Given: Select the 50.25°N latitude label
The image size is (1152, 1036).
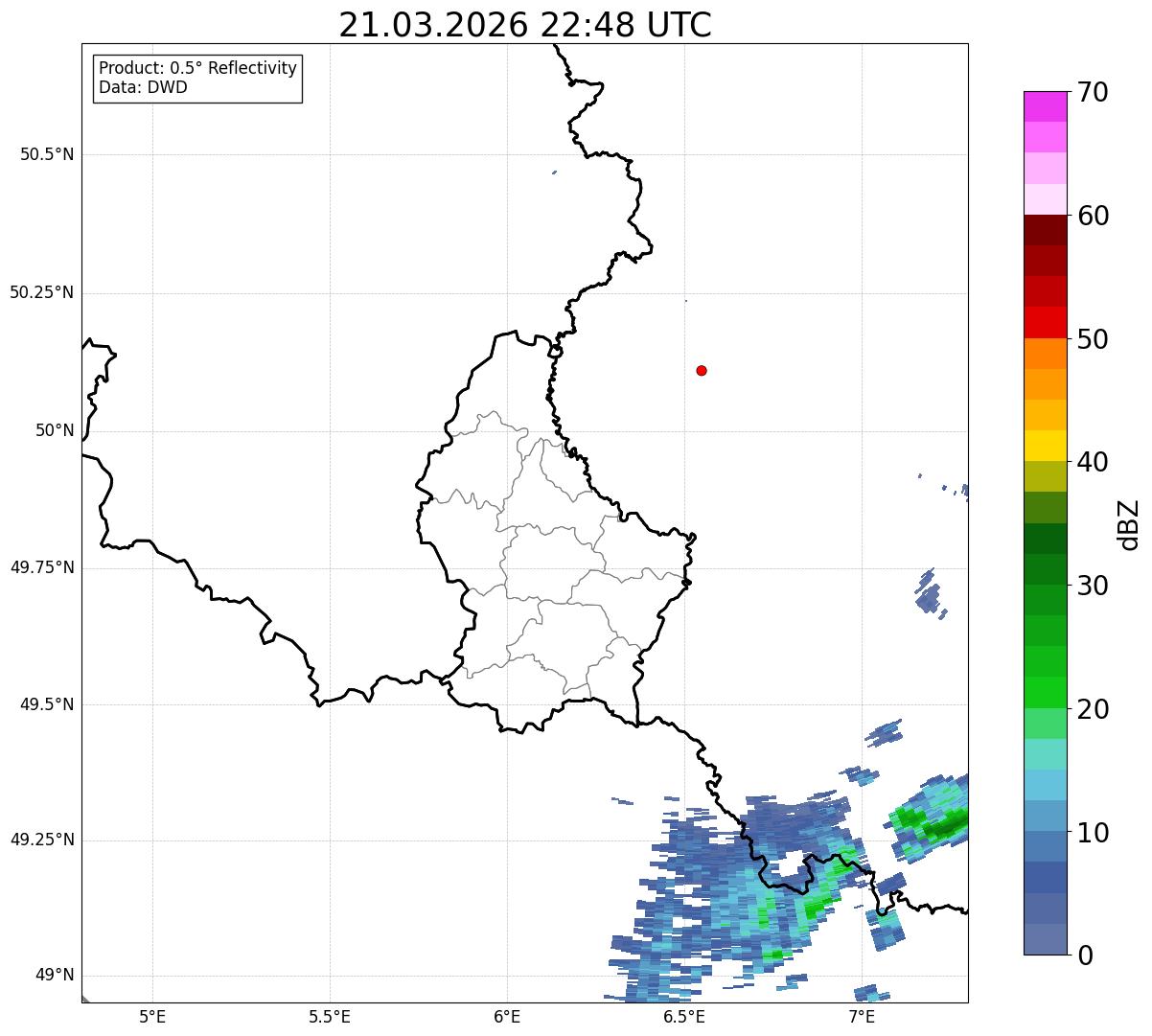Looking at the screenshot, I should coord(41,292).
